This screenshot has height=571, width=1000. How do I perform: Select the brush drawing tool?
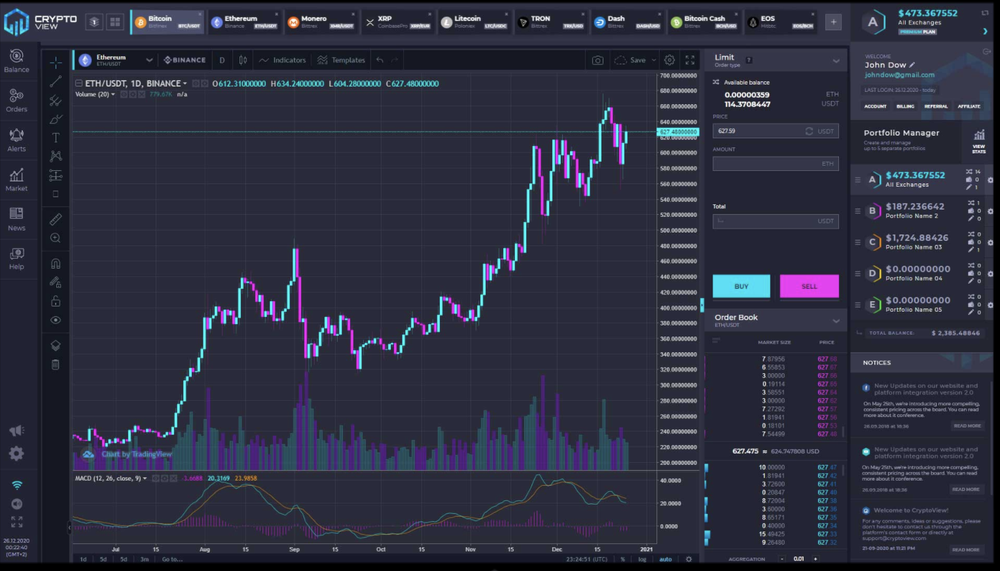55,119
